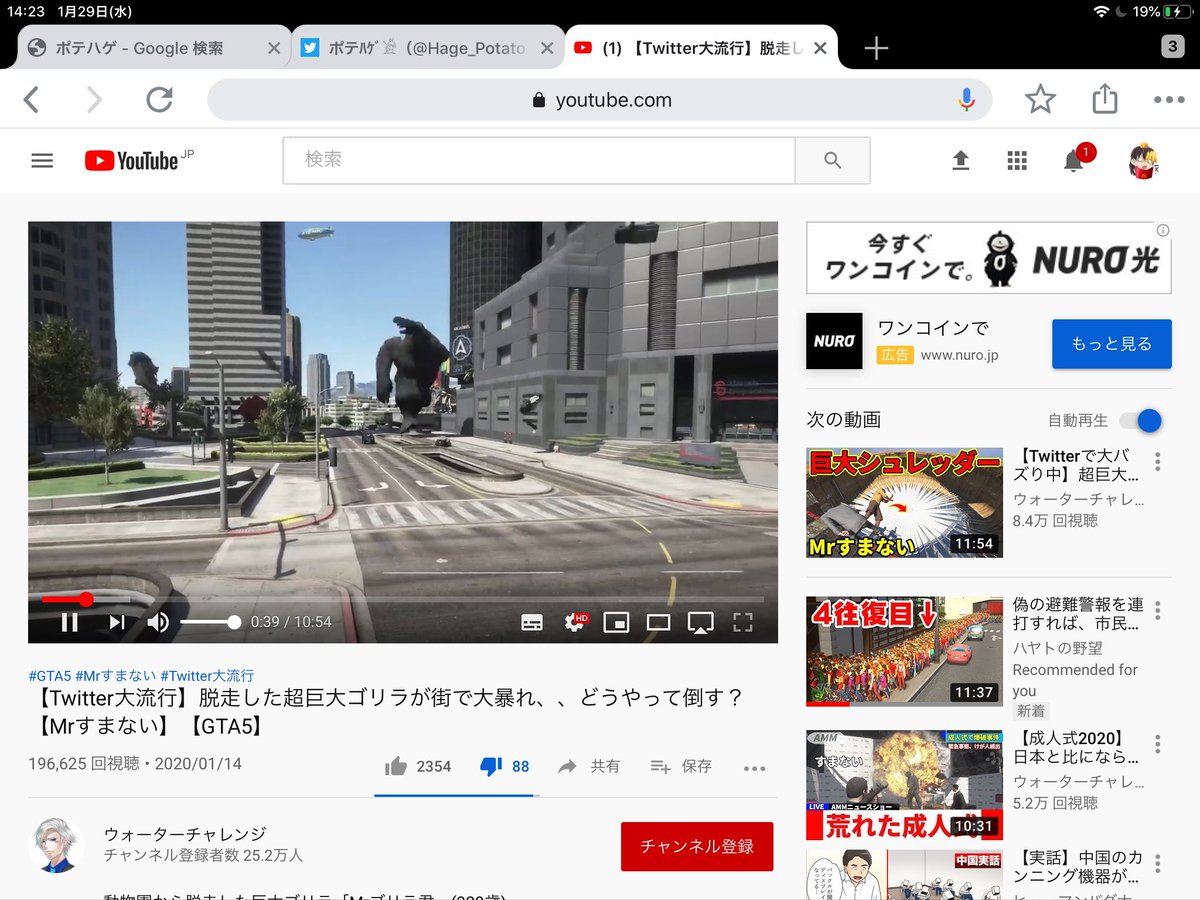Open 偽の避難警報を連打すれば video title
The image size is (1200, 900).
coord(1078,615)
